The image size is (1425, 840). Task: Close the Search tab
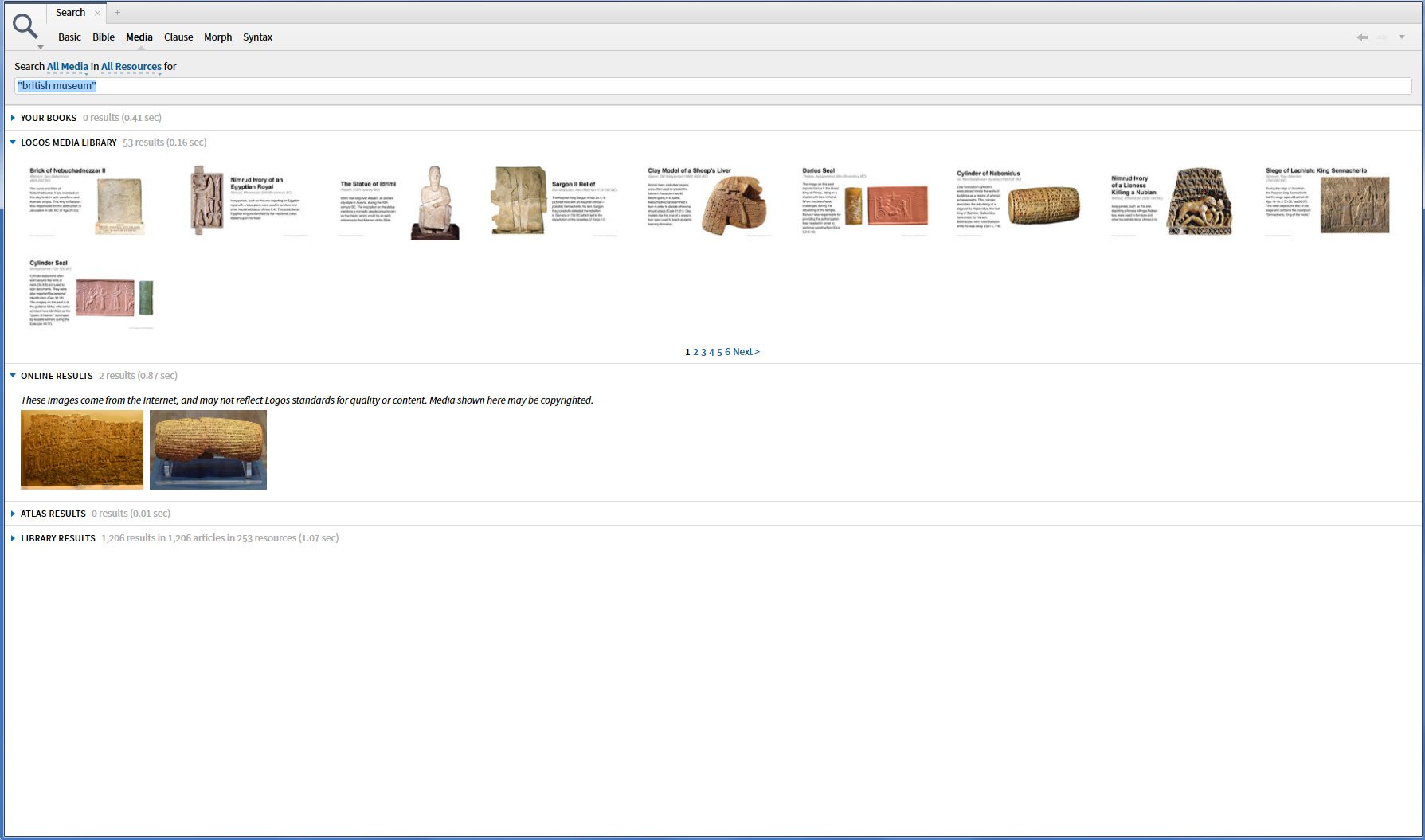(97, 13)
